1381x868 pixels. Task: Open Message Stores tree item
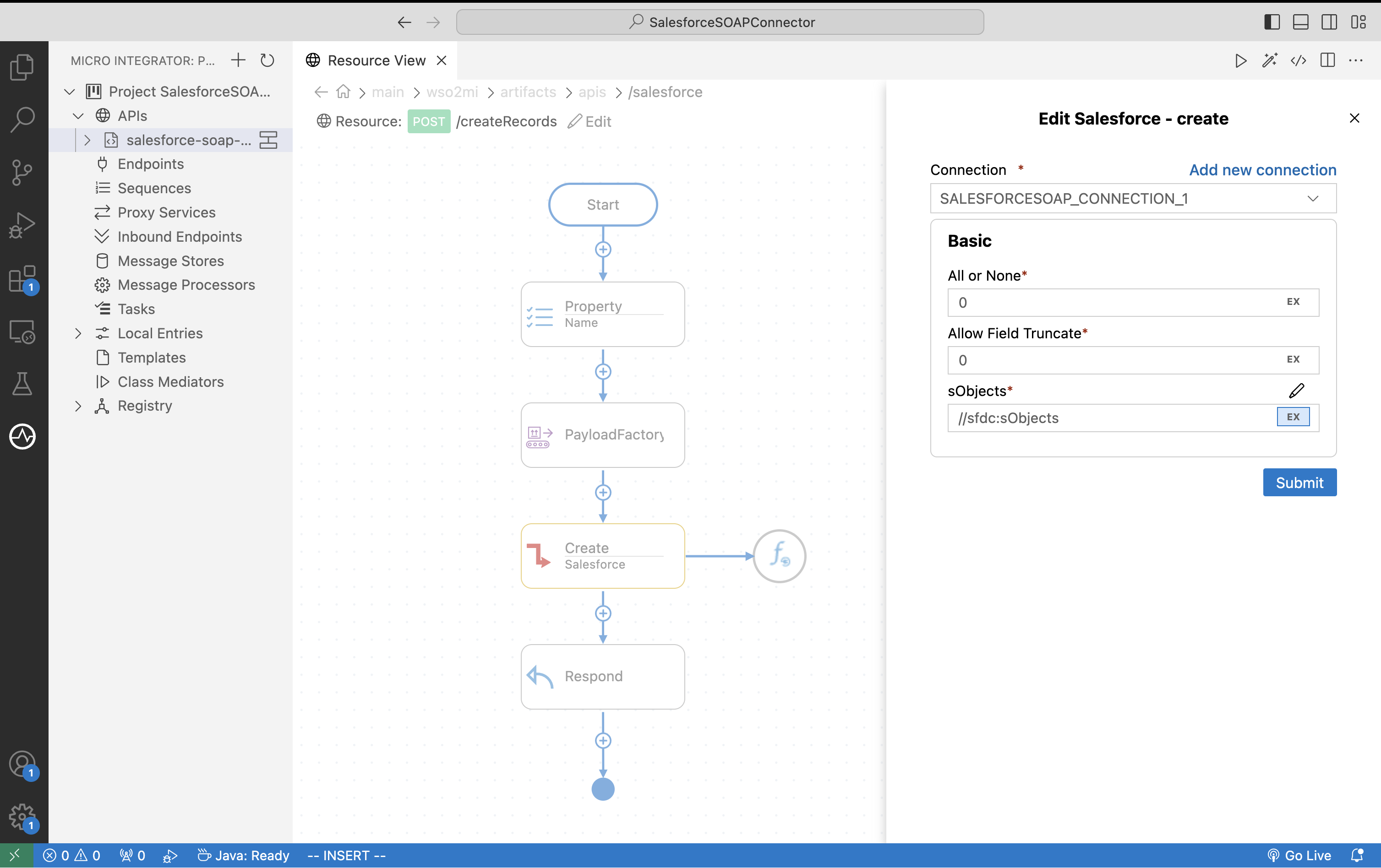click(170, 261)
